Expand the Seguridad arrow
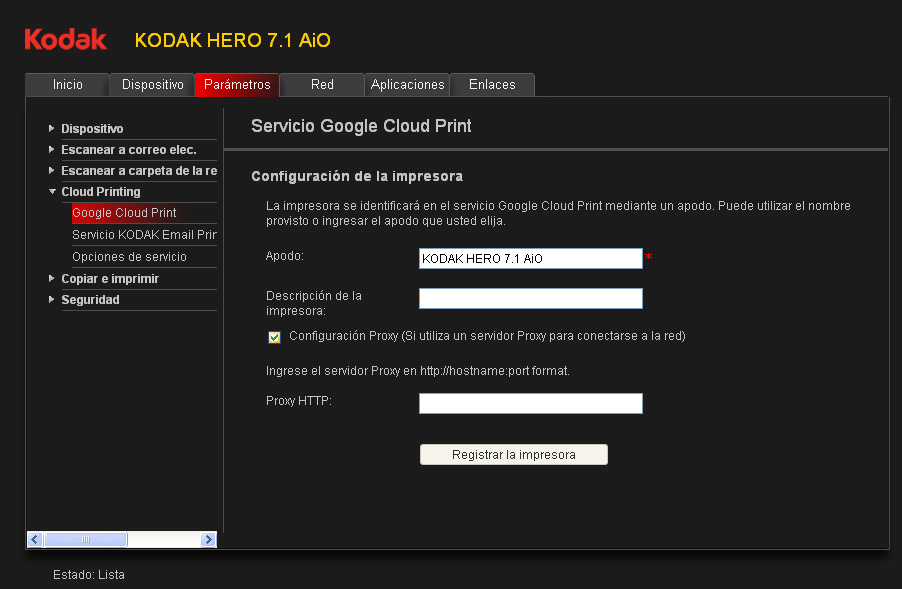902x589 pixels. pyautogui.click(x=52, y=300)
